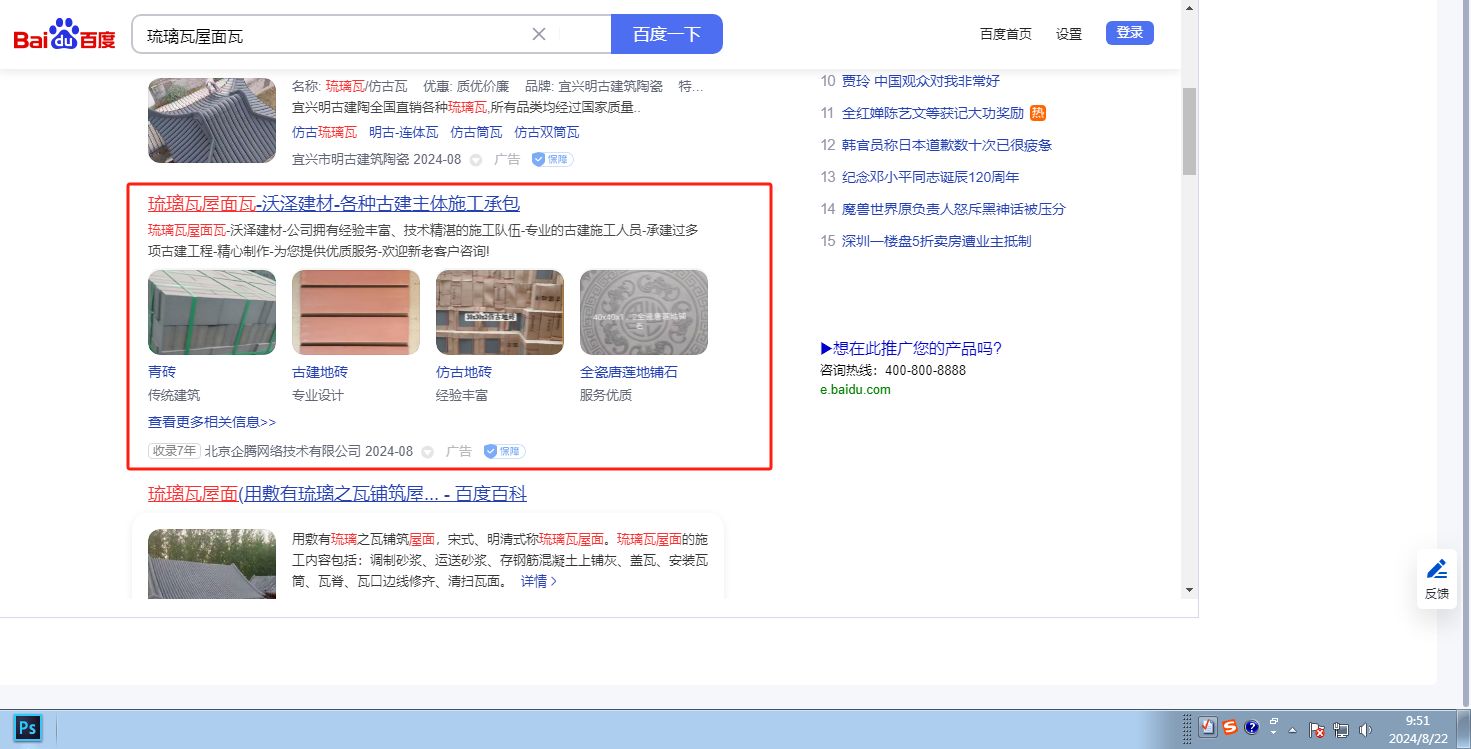Open the 古建地砖 text link
Screen dimensions: 1471x749
coord(320,372)
